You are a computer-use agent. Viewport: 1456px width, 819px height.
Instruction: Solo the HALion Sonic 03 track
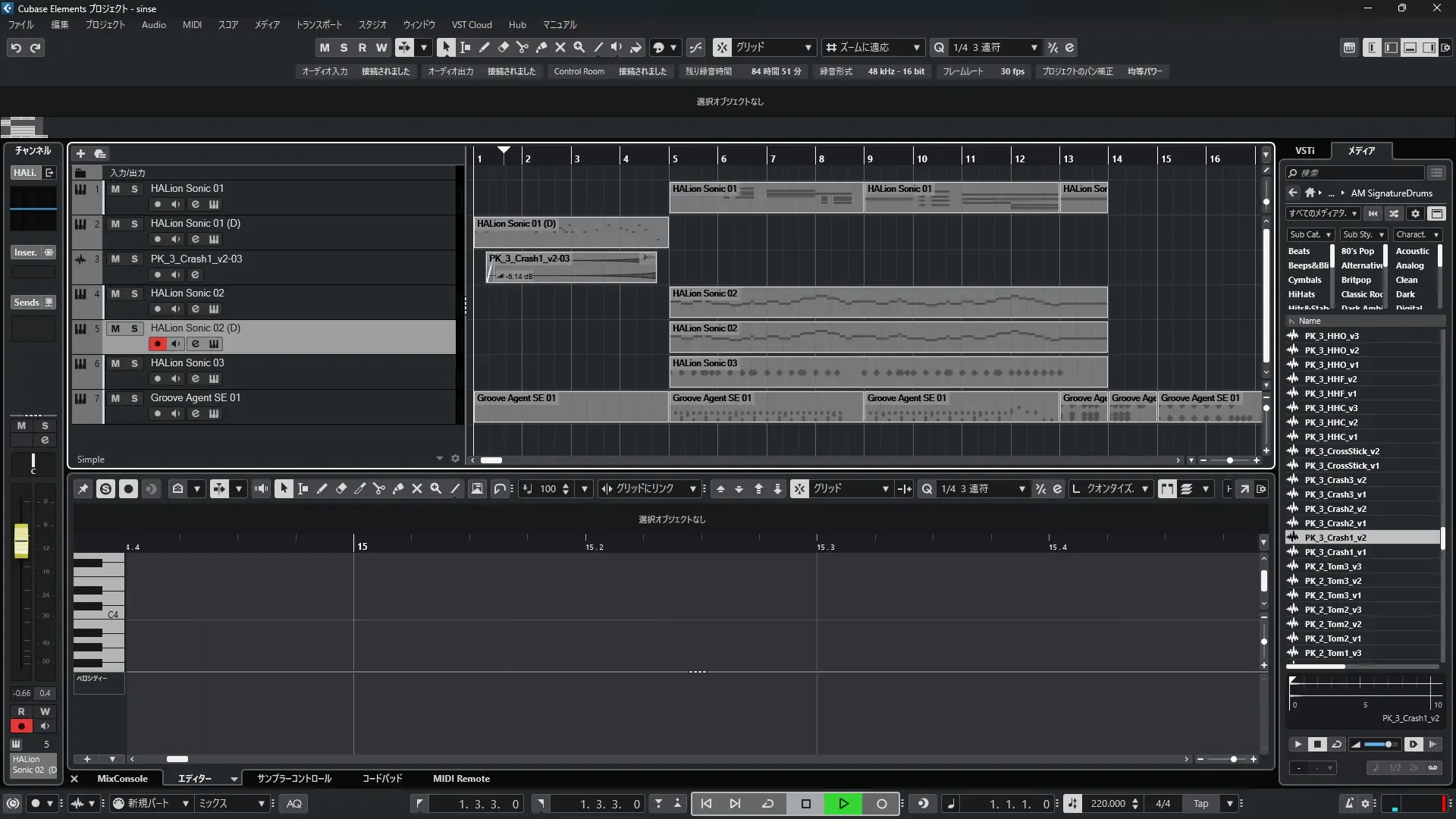pos(134,363)
